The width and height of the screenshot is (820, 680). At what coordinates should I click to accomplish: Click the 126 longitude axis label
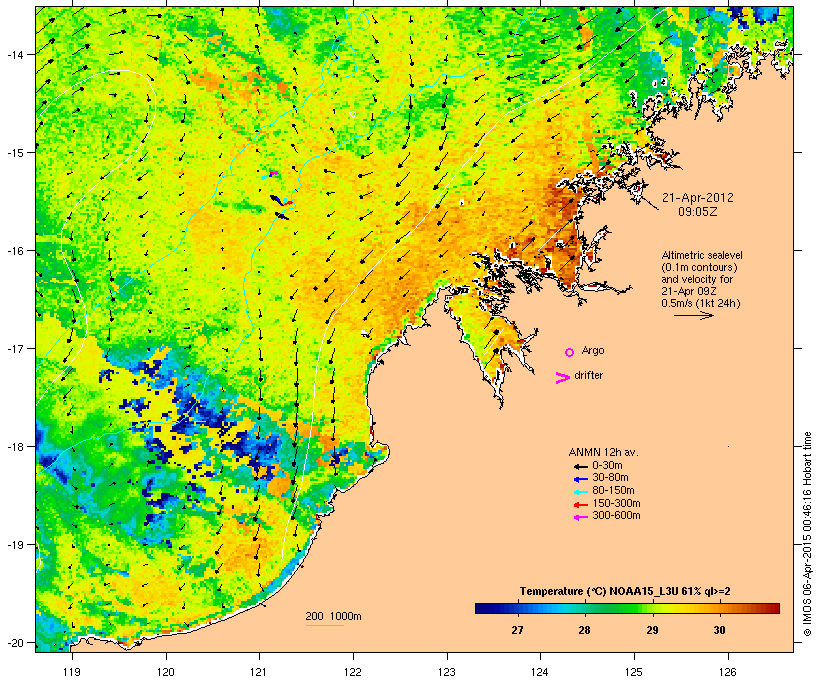(728, 672)
